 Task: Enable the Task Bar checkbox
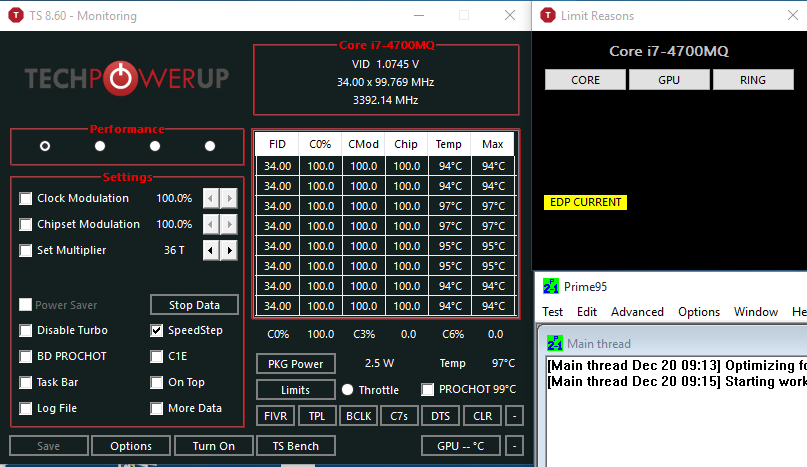[25, 382]
